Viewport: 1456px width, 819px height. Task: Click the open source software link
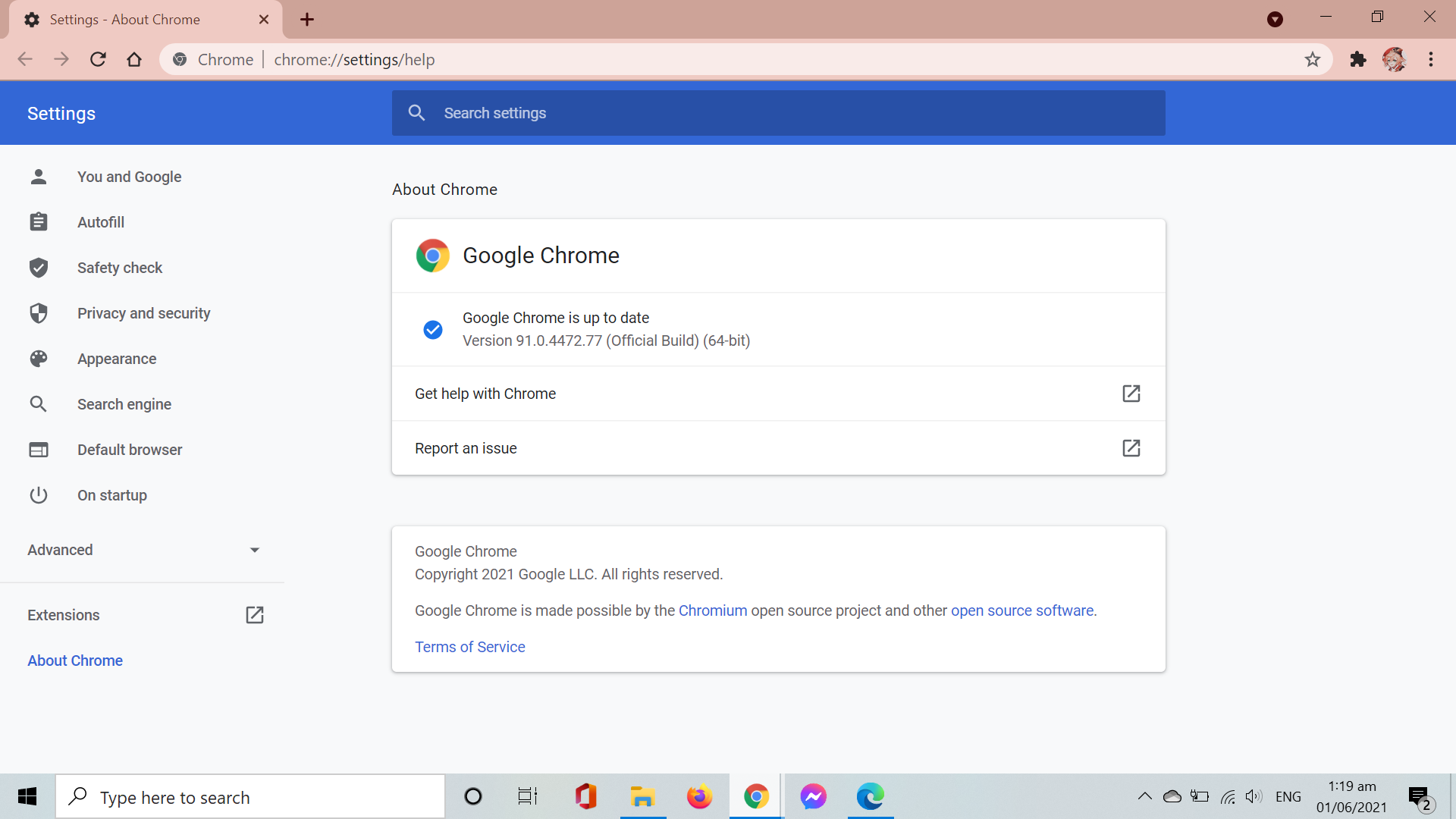coord(1021,610)
